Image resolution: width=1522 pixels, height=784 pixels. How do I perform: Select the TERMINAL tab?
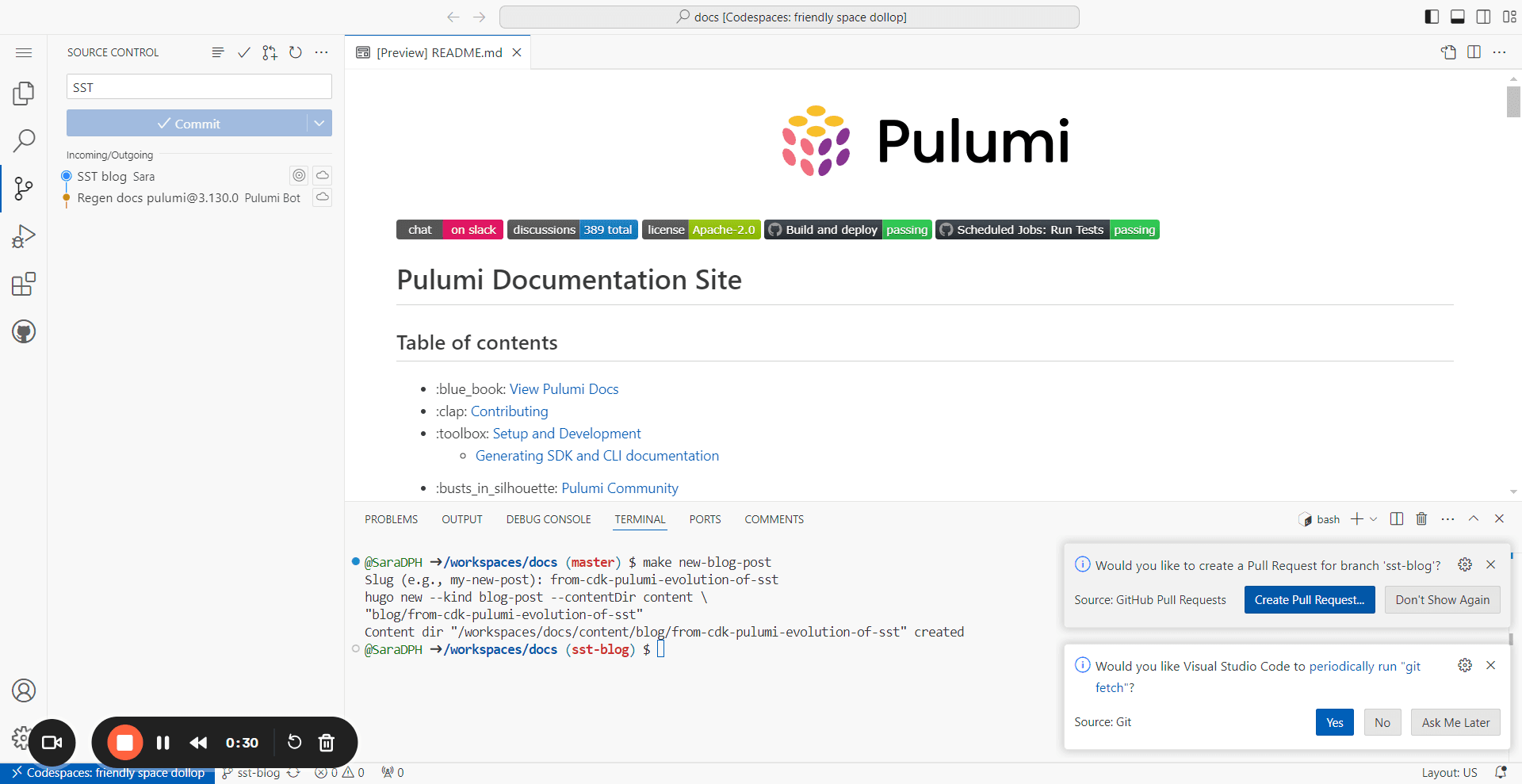(x=640, y=519)
